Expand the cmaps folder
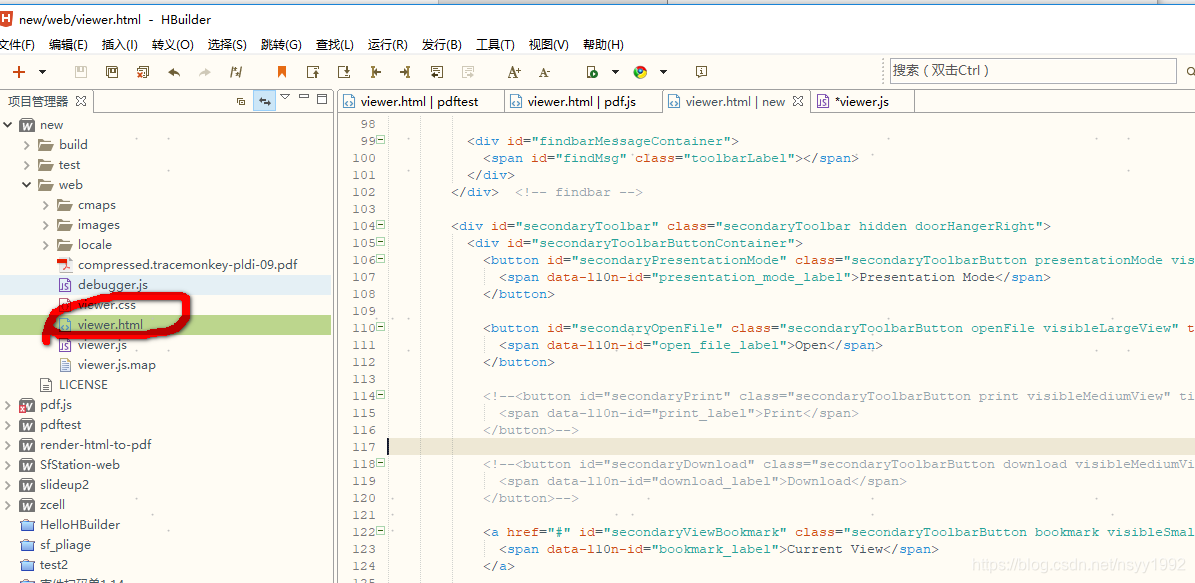The width and height of the screenshot is (1195, 583). 46,205
